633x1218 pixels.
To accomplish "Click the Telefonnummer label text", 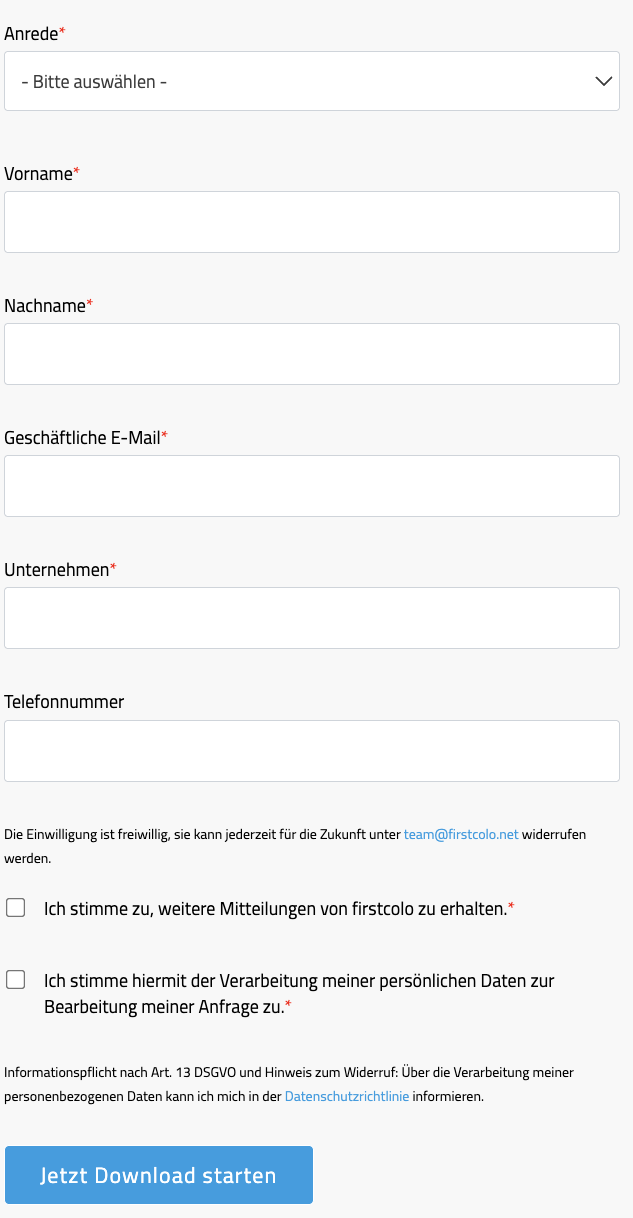I will [64, 702].
